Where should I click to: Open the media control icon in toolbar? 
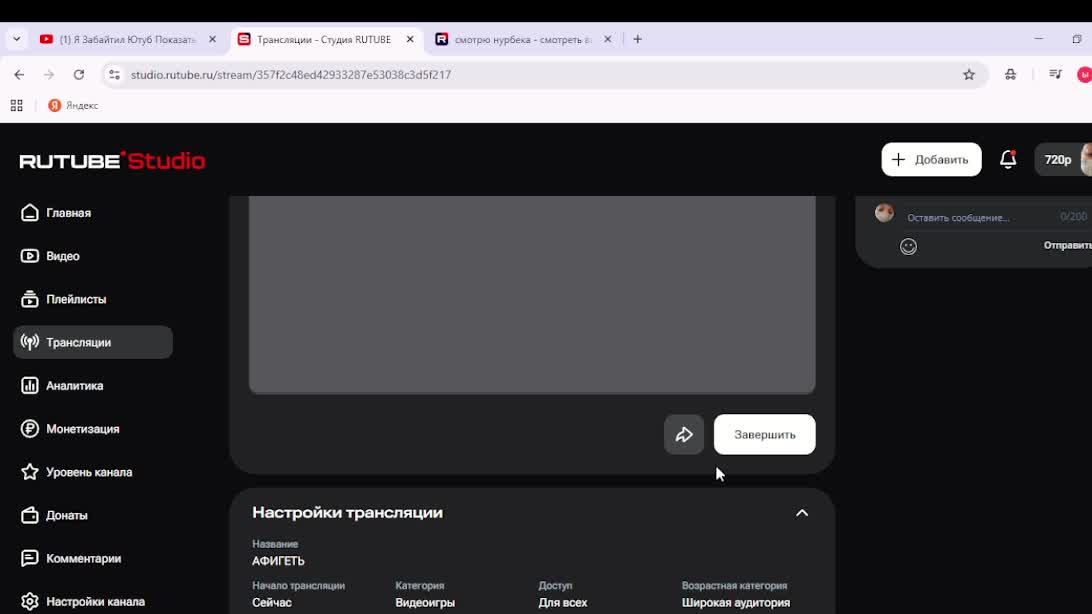pyautogui.click(x=1055, y=74)
